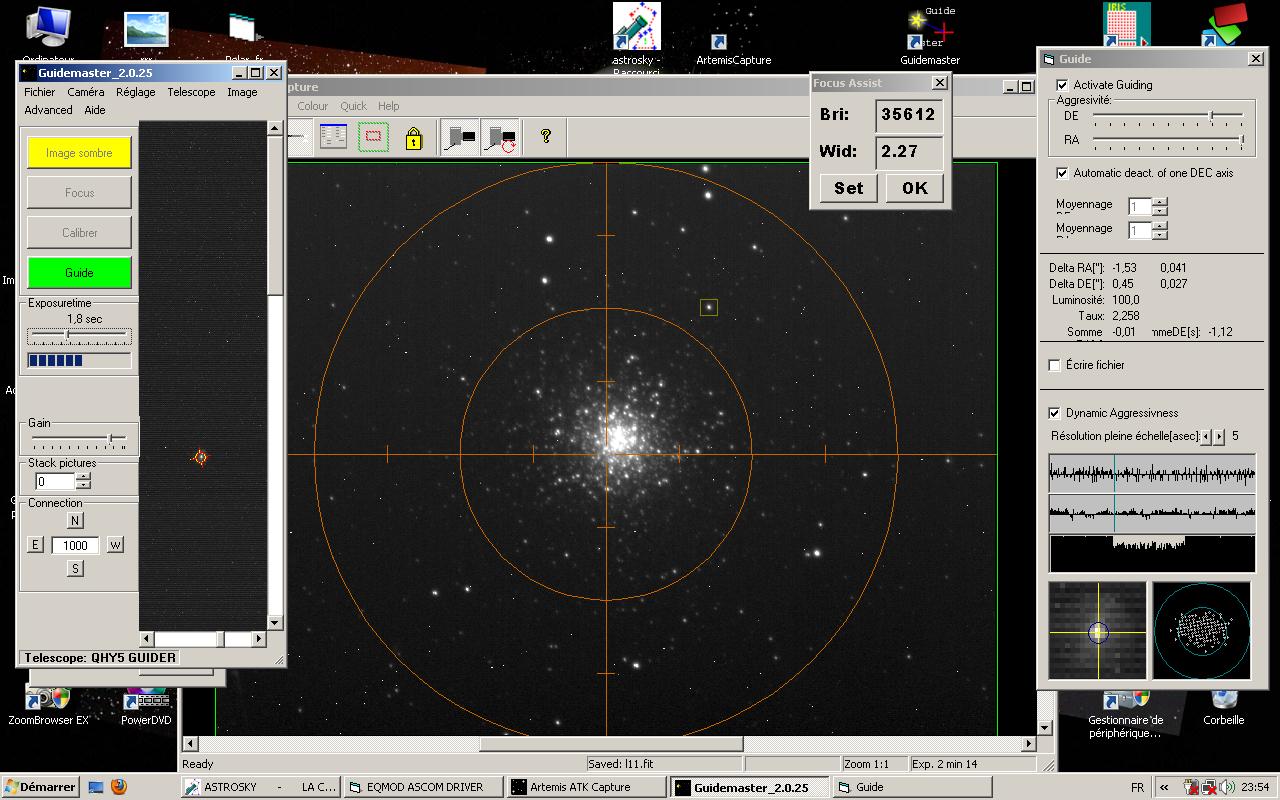1280x800 pixels.
Task: Open the Réglage menu in Guidemaster
Action: coord(136,92)
